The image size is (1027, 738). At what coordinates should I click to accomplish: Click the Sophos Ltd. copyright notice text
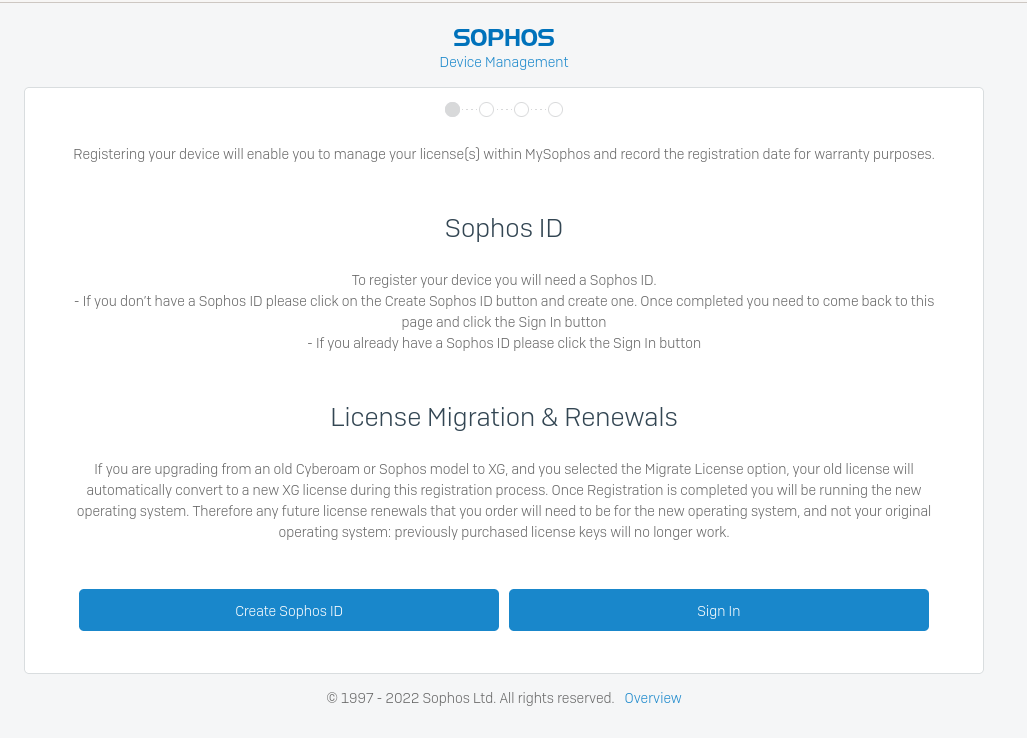click(470, 698)
